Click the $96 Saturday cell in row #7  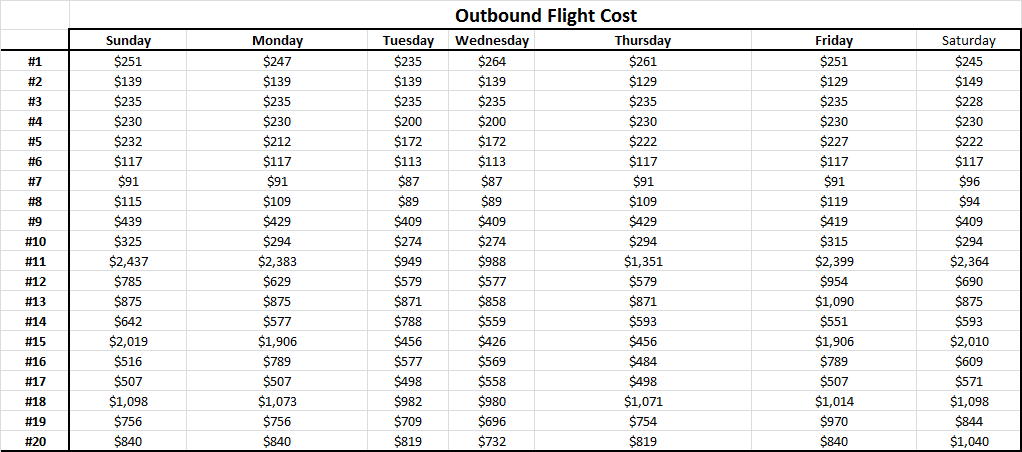[x=969, y=182]
